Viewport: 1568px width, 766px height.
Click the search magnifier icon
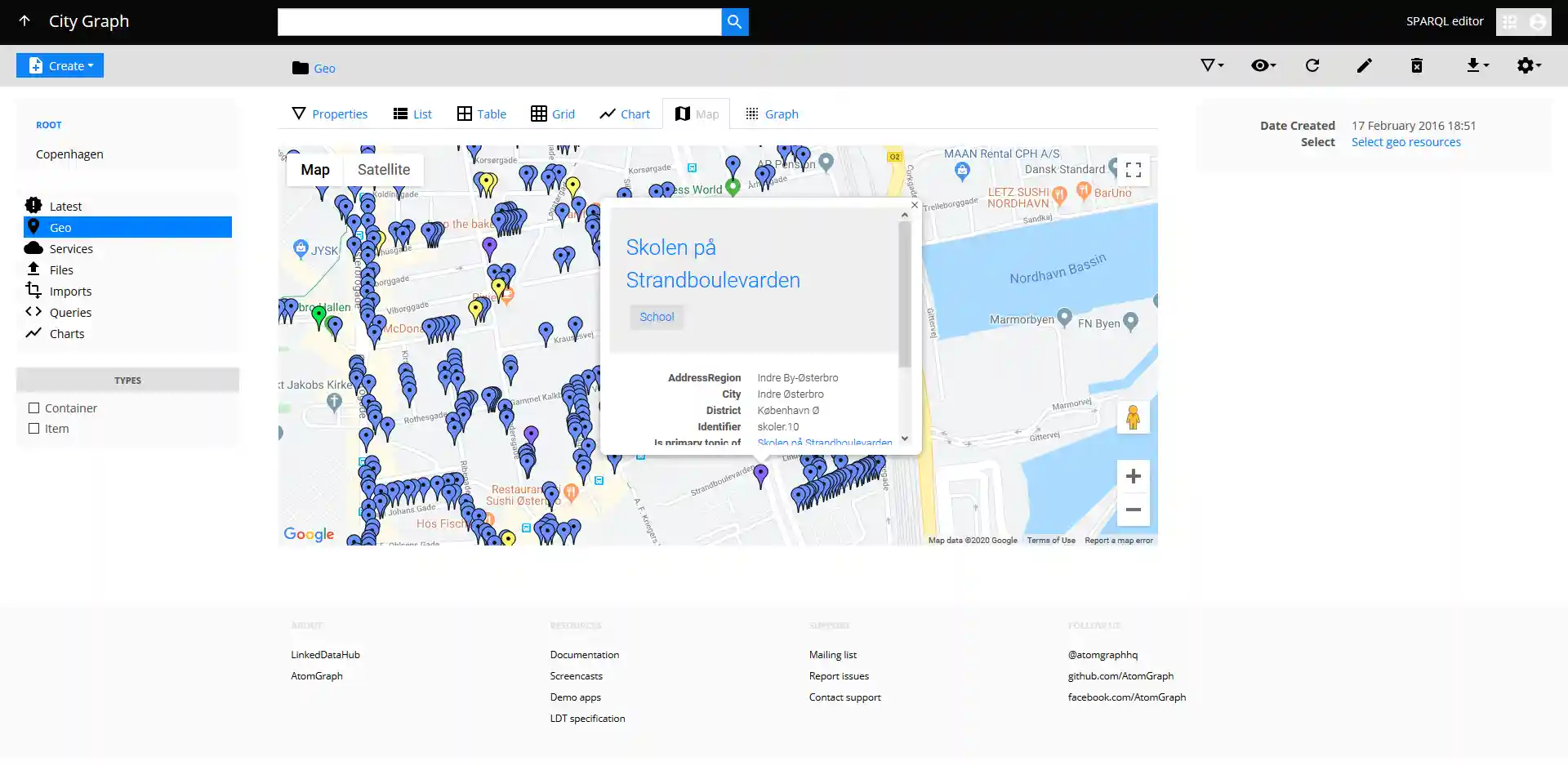(734, 22)
